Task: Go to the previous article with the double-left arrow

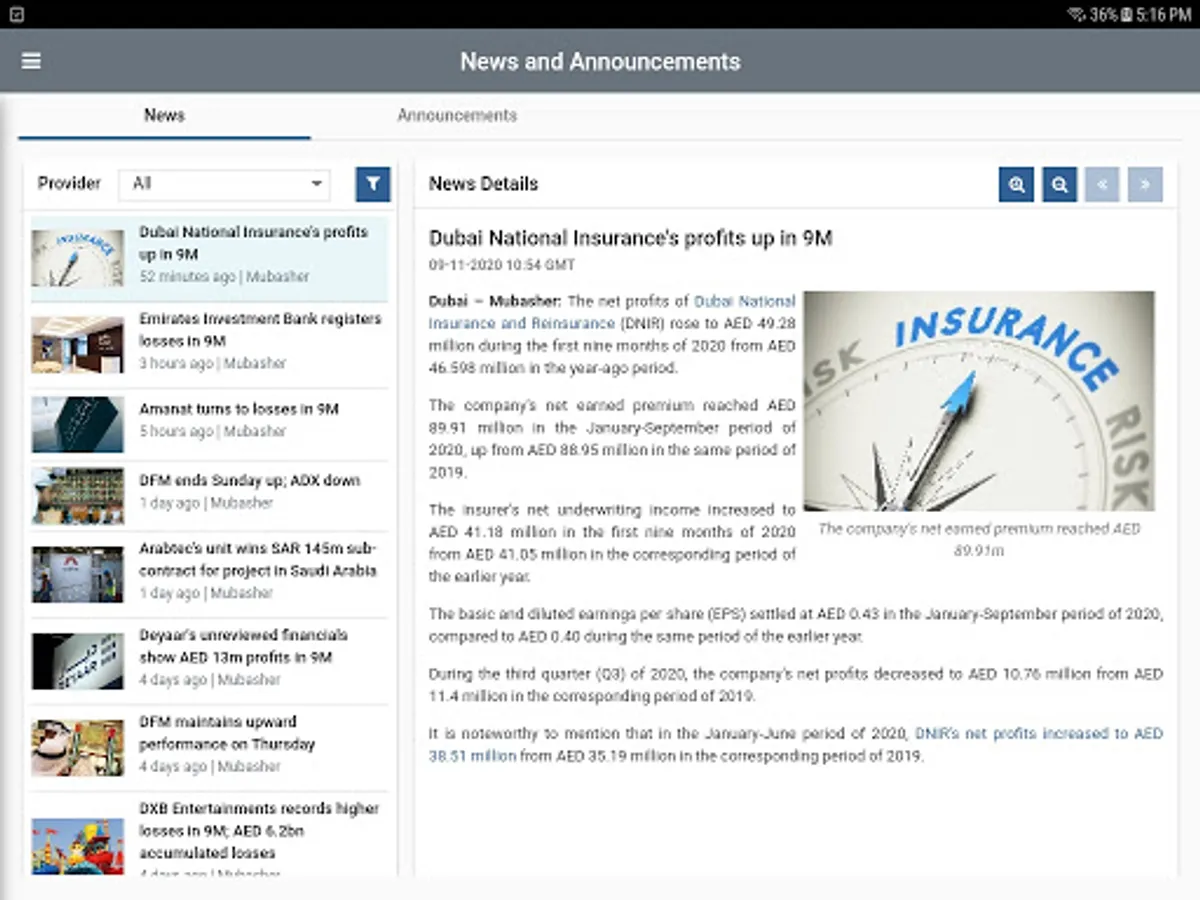Action: (x=1102, y=184)
